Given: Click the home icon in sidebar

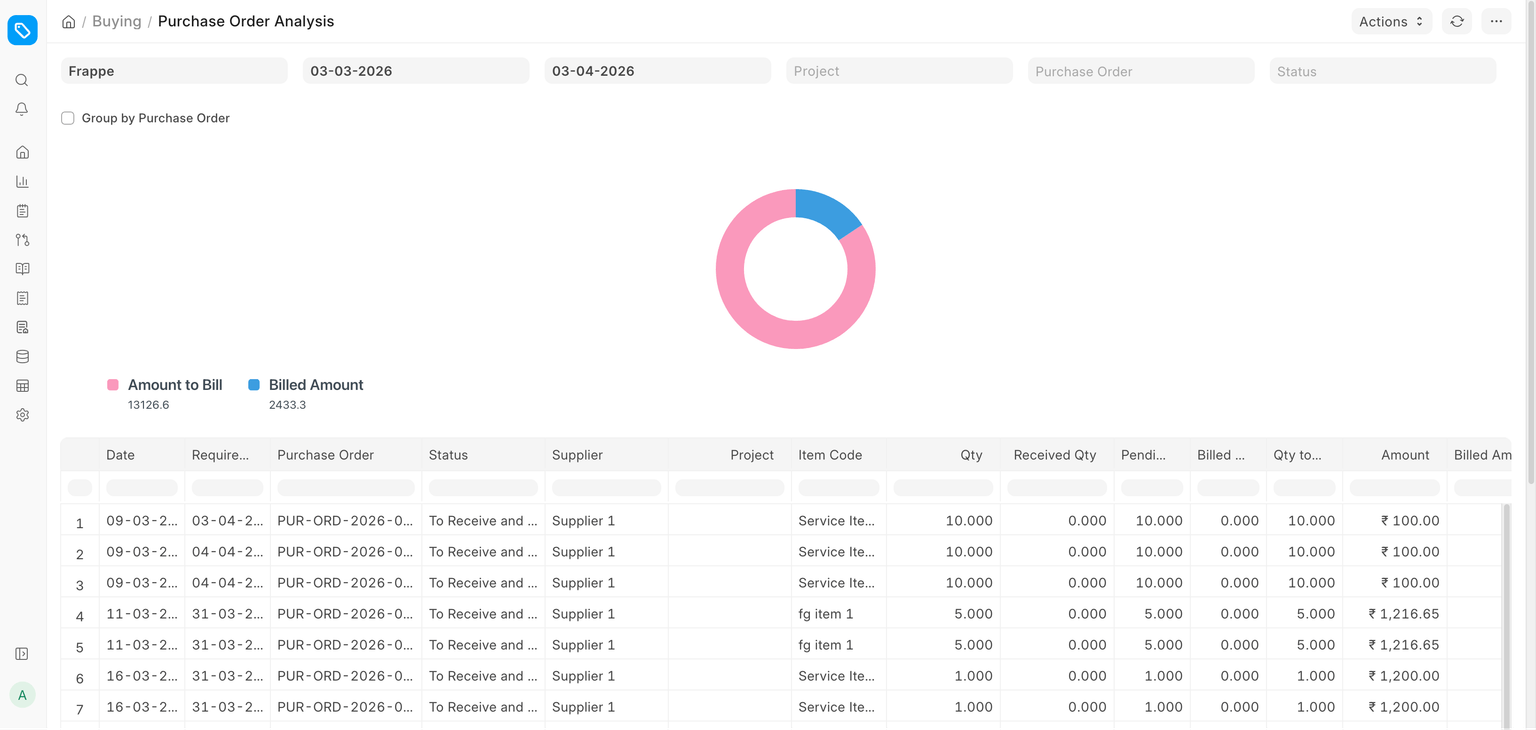Looking at the screenshot, I should coord(22,152).
